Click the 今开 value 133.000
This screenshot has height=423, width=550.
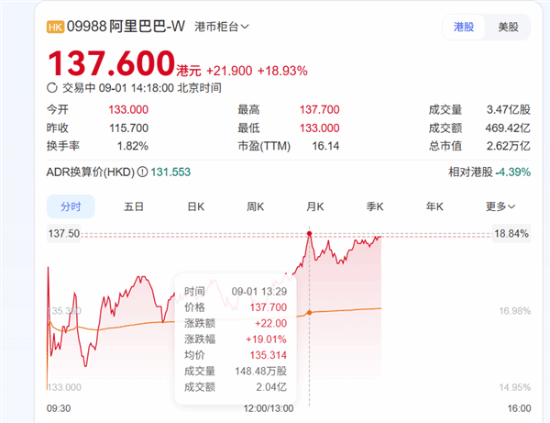(128, 110)
